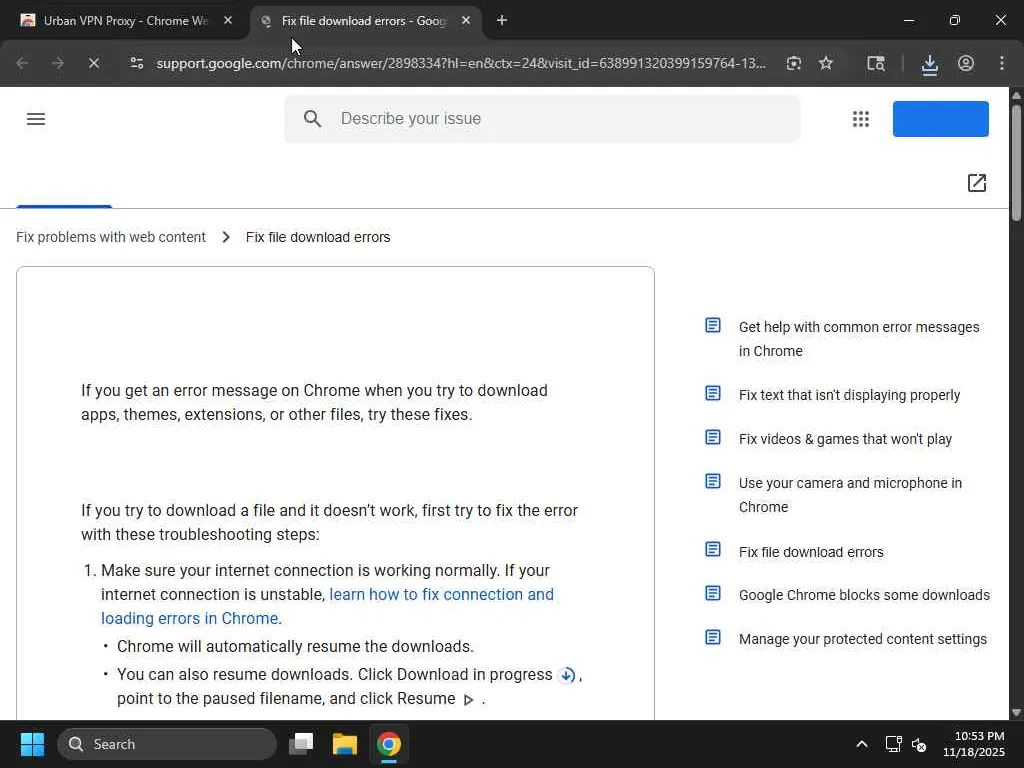Click the blue sign-in button
This screenshot has height=768, width=1024.
click(x=940, y=119)
